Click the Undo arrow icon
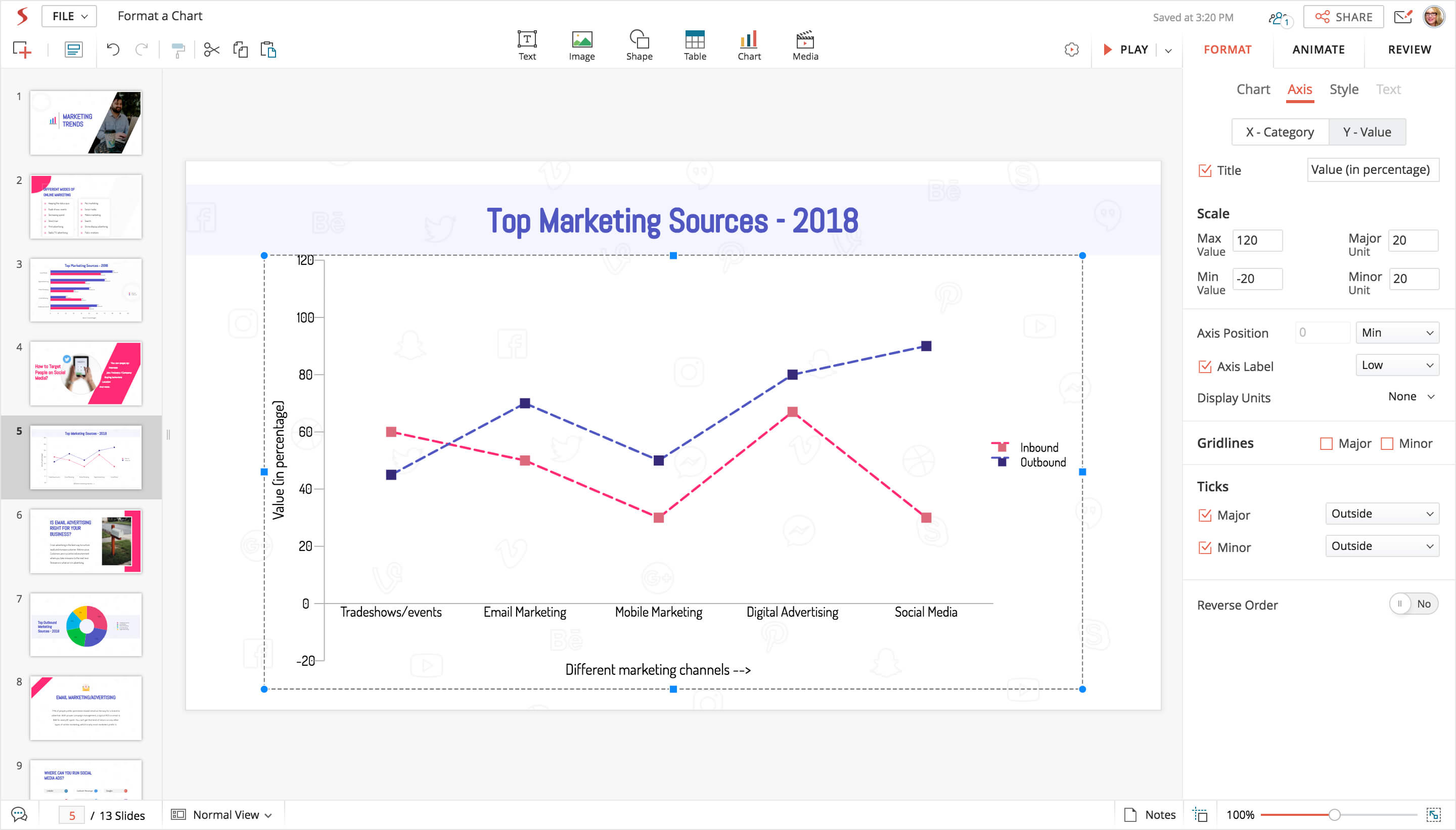 pos(113,50)
